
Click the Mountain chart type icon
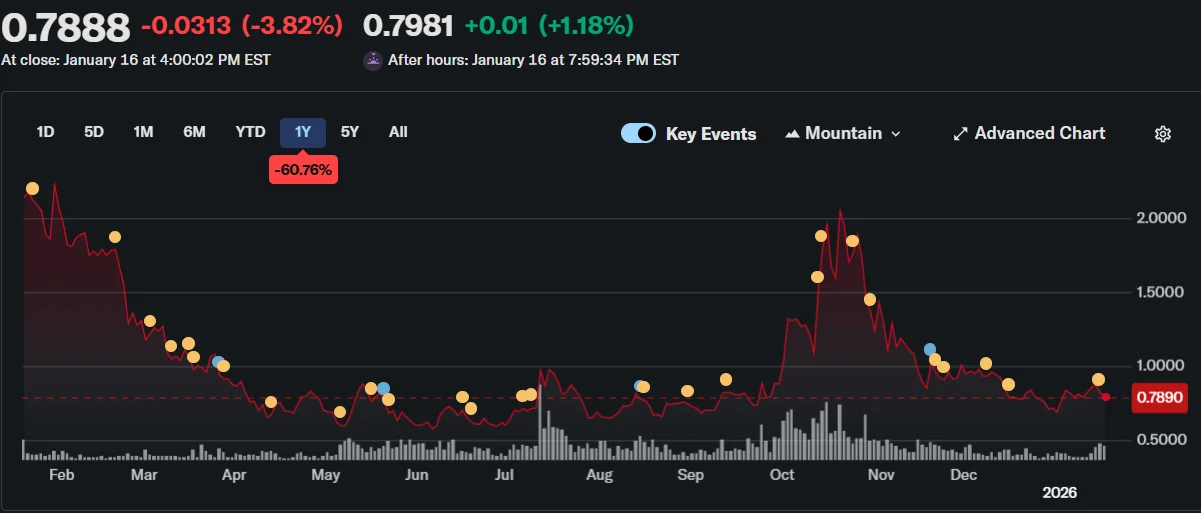792,134
